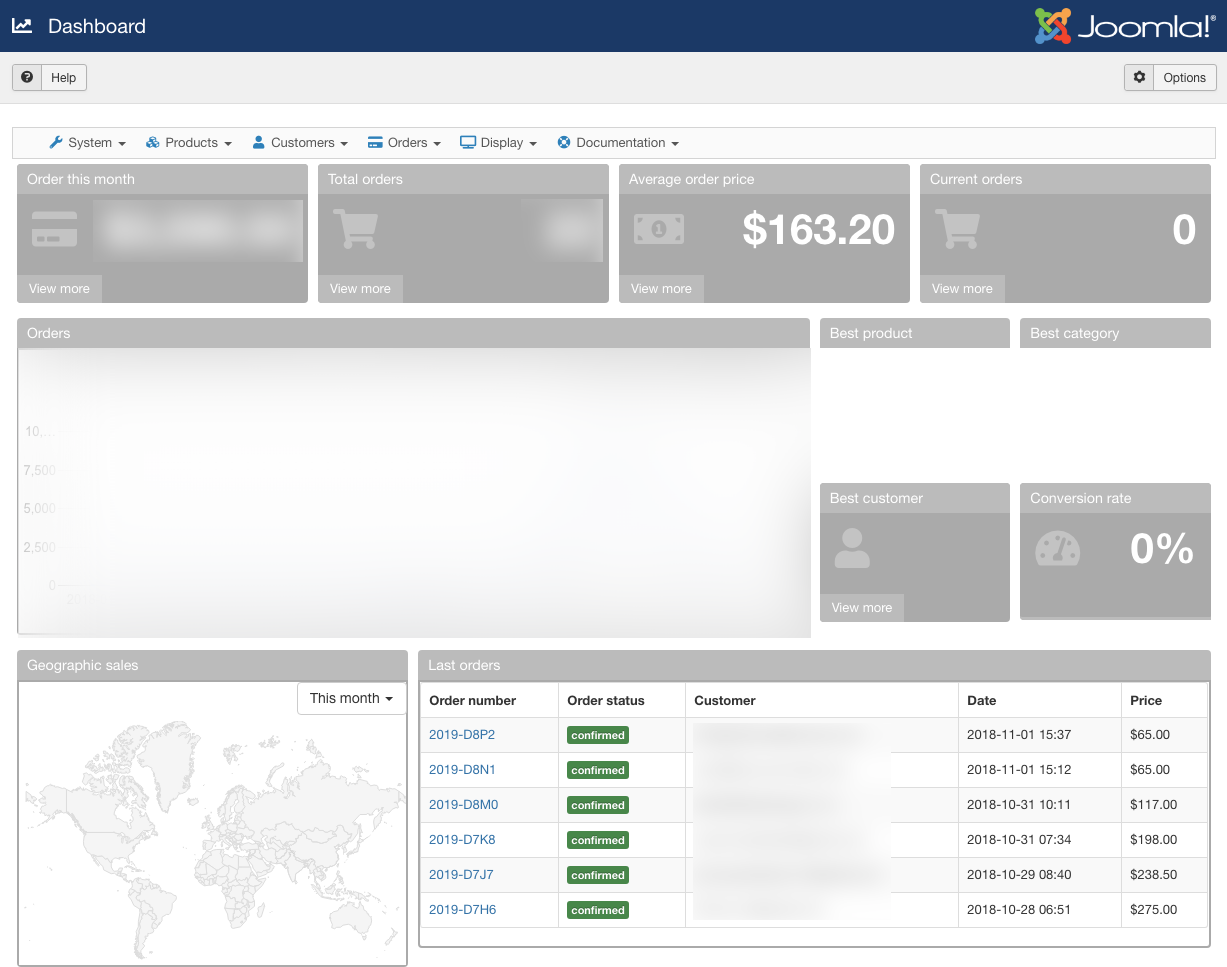This screenshot has height=967, width=1227.
Task: Click the Joomla logo in header
Action: 1124,26
